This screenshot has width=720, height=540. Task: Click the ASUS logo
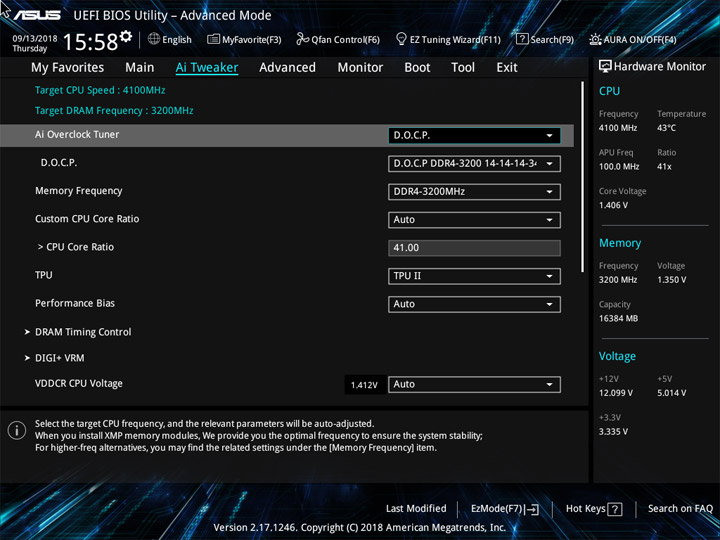point(36,15)
